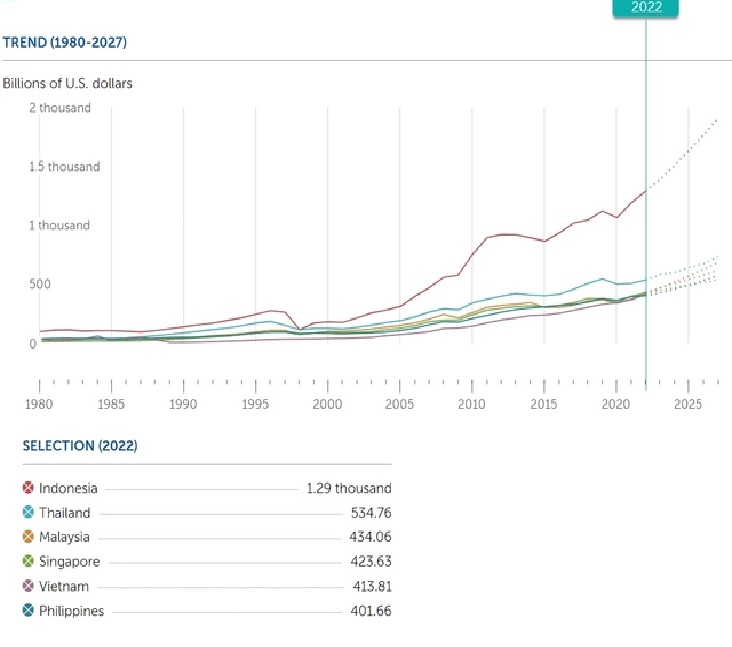The height and width of the screenshot is (647, 732).
Task: Select year 1995 on the timeline axis
Action: (256, 404)
